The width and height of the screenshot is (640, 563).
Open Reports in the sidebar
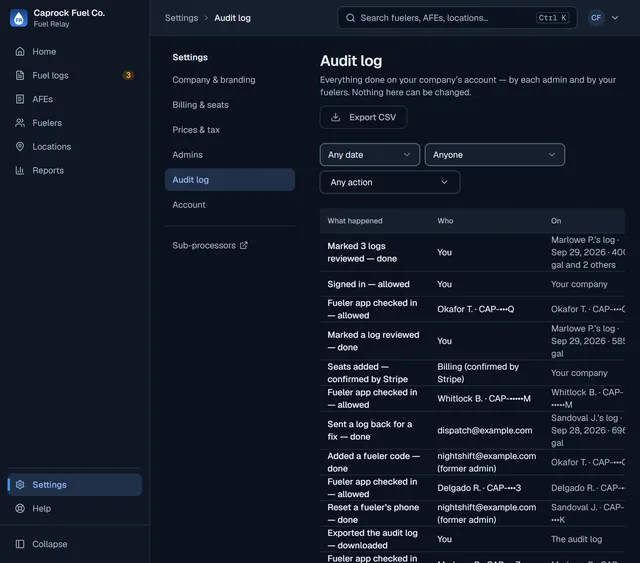tap(74, 170)
